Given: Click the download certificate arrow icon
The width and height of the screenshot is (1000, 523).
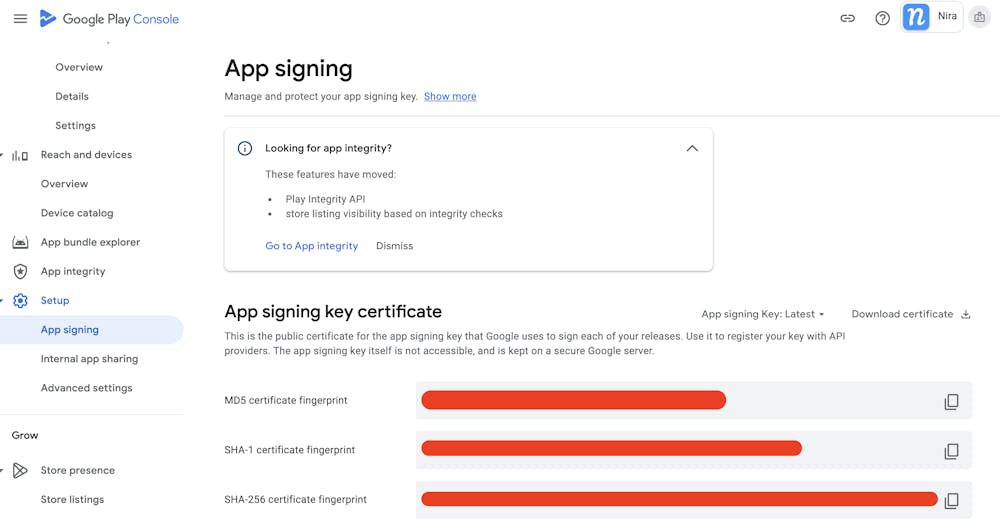Looking at the screenshot, I should point(966,314).
